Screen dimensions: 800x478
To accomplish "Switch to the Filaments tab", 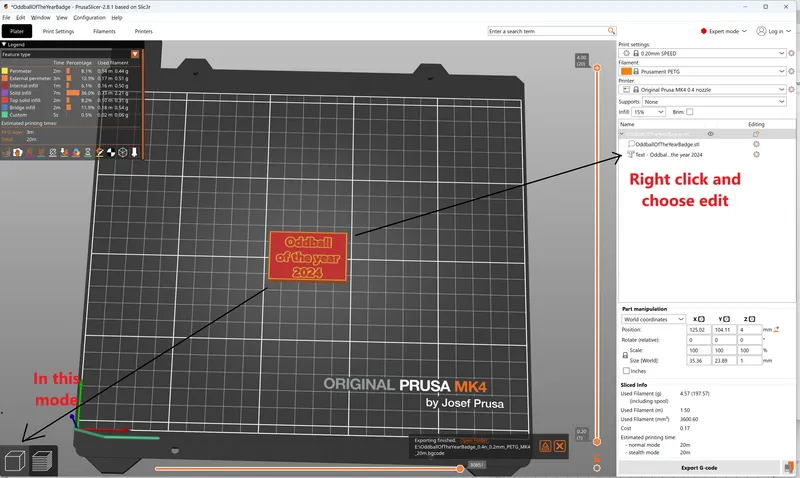I will coord(104,31).
